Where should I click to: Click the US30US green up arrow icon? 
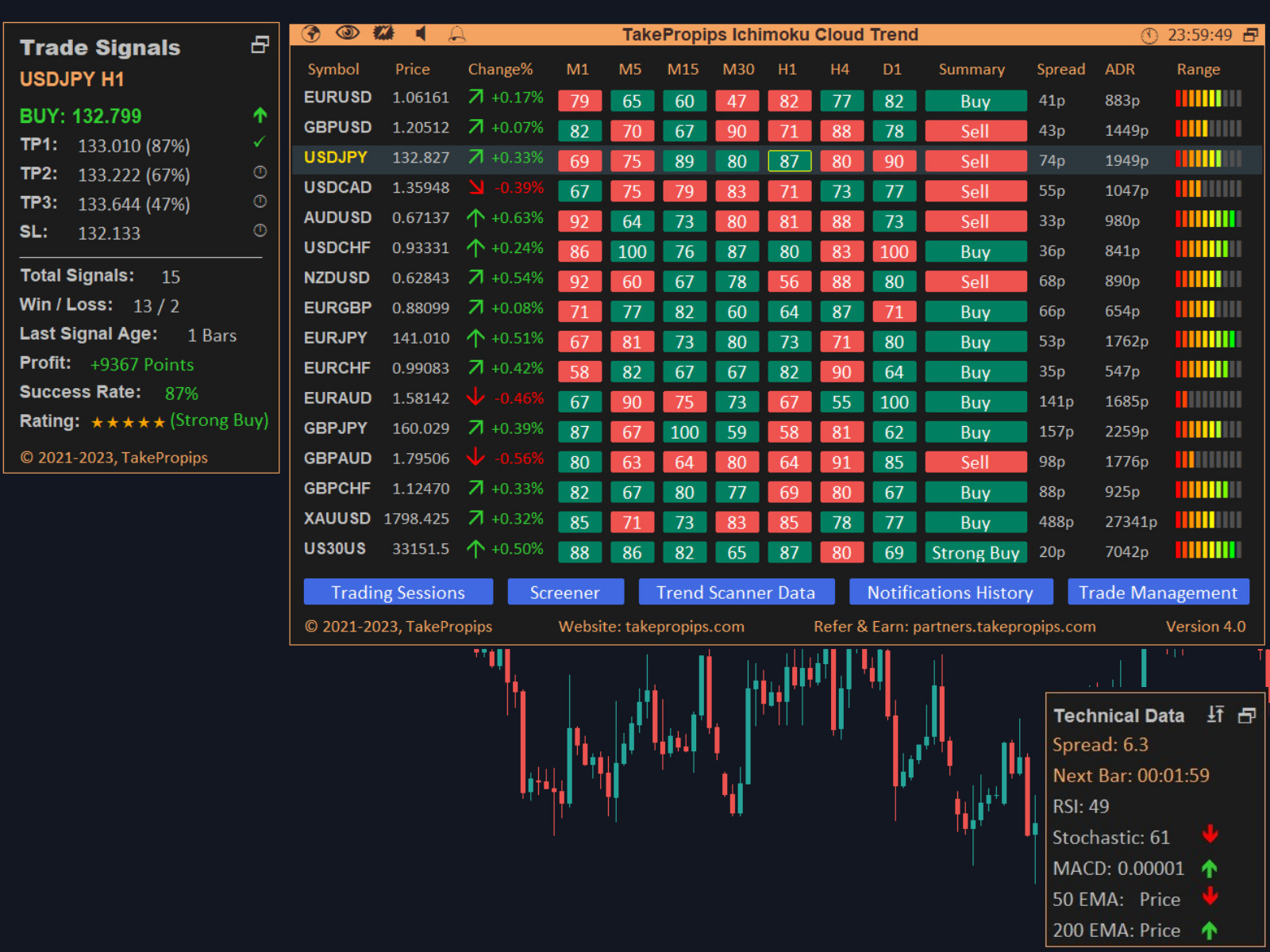pyautogui.click(x=475, y=548)
